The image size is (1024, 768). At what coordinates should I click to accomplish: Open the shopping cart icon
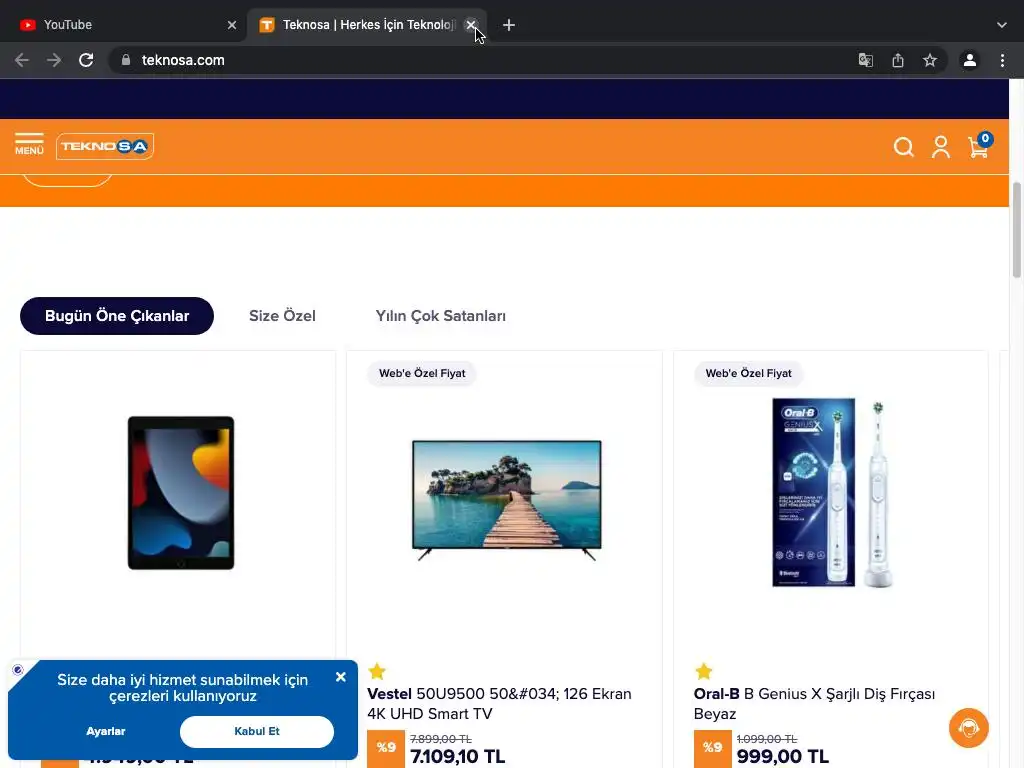(x=979, y=146)
